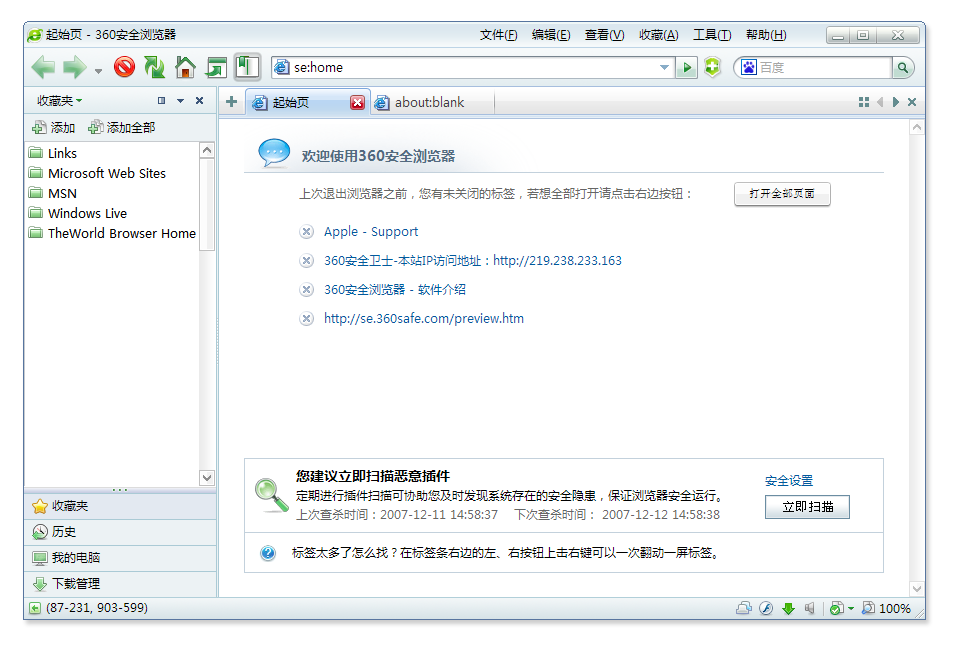
Task: Open the Microsoft Web Sites folder
Action: (97, 173)
